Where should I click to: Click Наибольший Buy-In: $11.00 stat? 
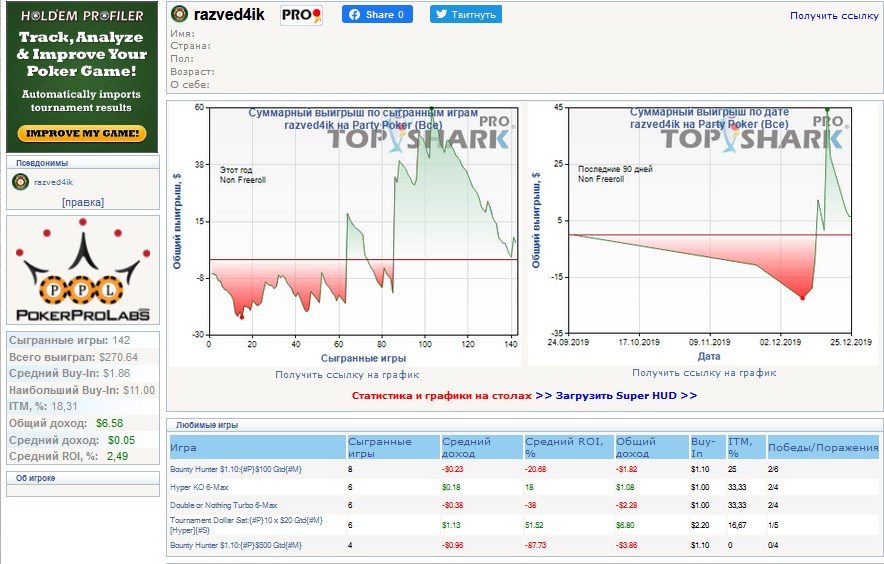[x=82, y=390]
